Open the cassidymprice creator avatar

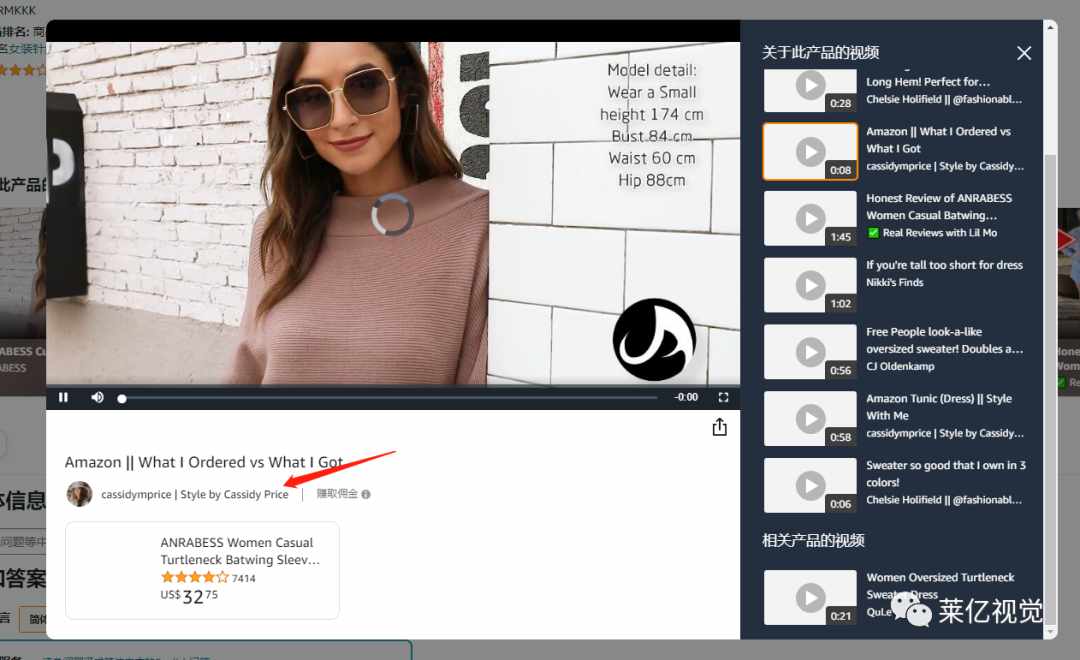(x=79, y=494)
